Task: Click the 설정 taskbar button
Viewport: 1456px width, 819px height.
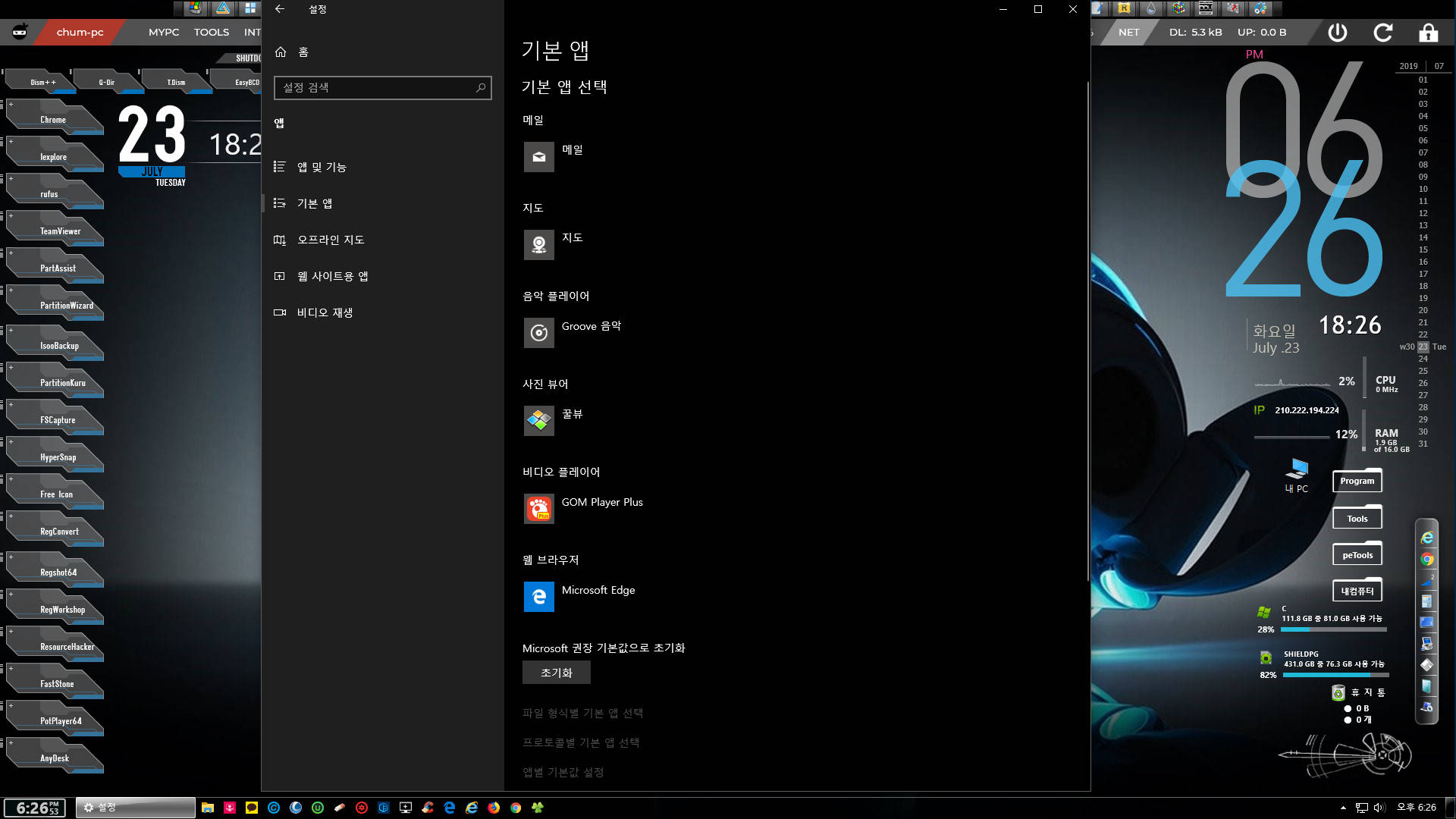Action: coord(135,808)
